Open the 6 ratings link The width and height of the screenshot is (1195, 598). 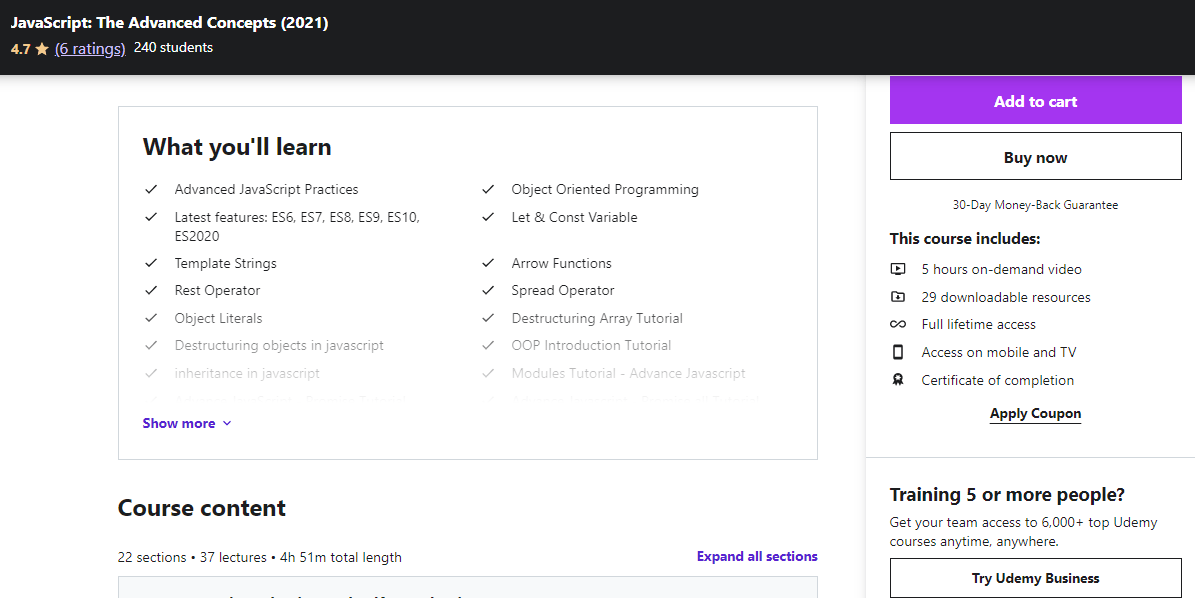[x=90, y=48]
